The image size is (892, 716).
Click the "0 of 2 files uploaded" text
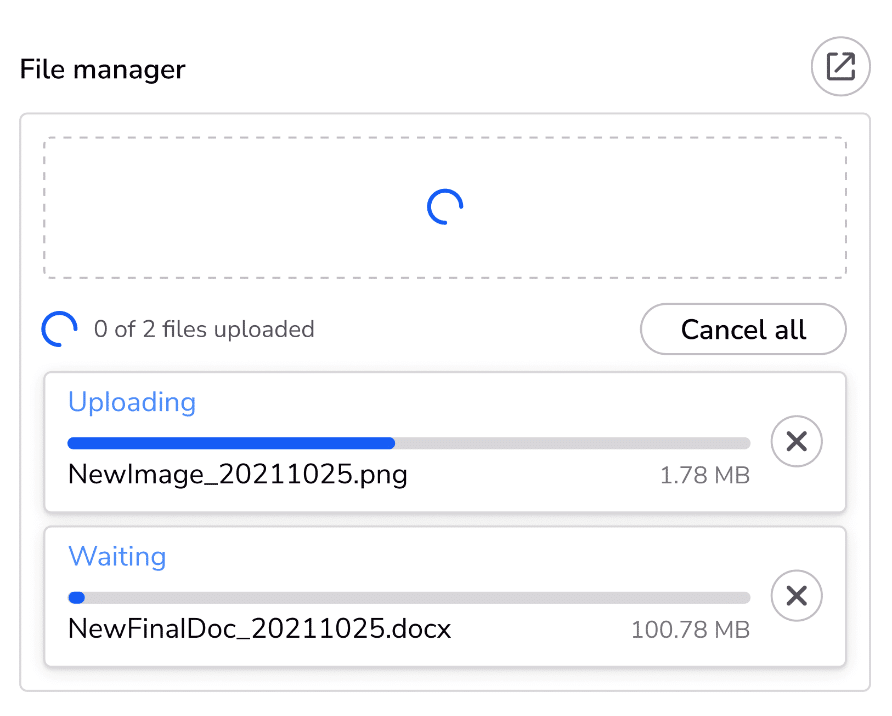click(x=204, y=329)
